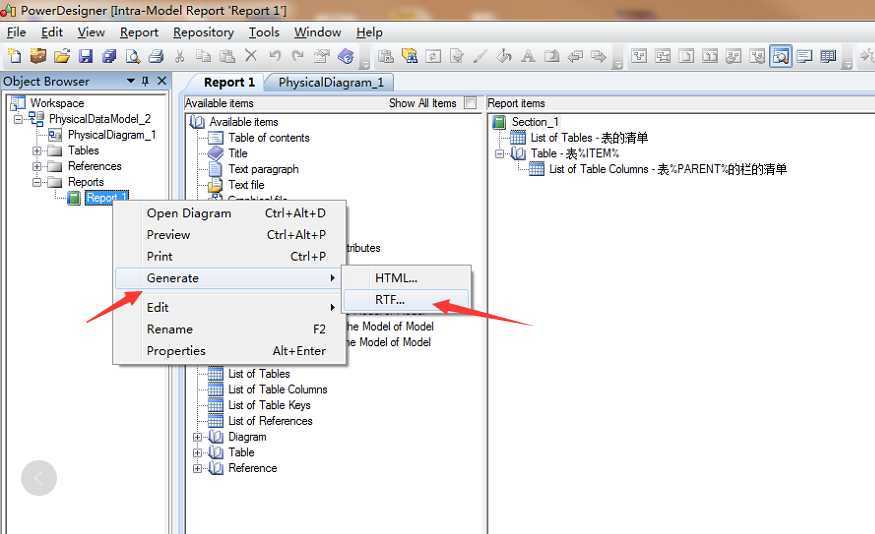The image size is (875, 534).
Task: Choose Preview in the context menu
Action: [x=230, y=235]
